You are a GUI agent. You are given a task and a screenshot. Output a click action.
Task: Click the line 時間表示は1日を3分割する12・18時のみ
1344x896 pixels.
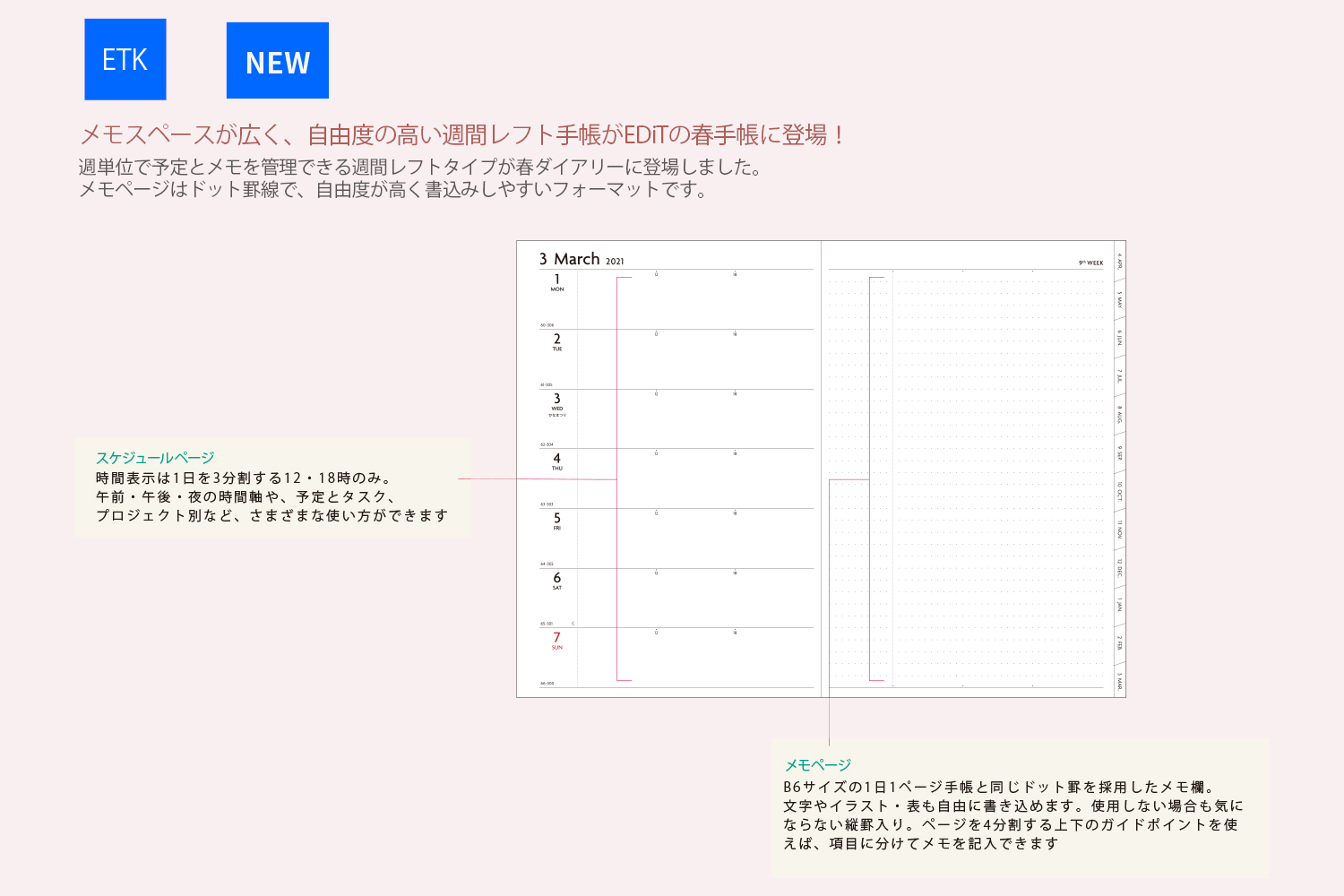click(x=243, y=478)
